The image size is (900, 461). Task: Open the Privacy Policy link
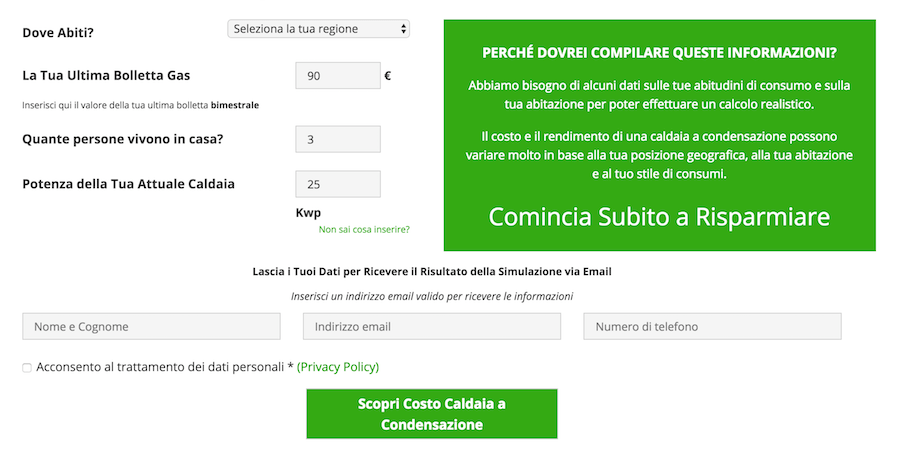coord(338,367)
